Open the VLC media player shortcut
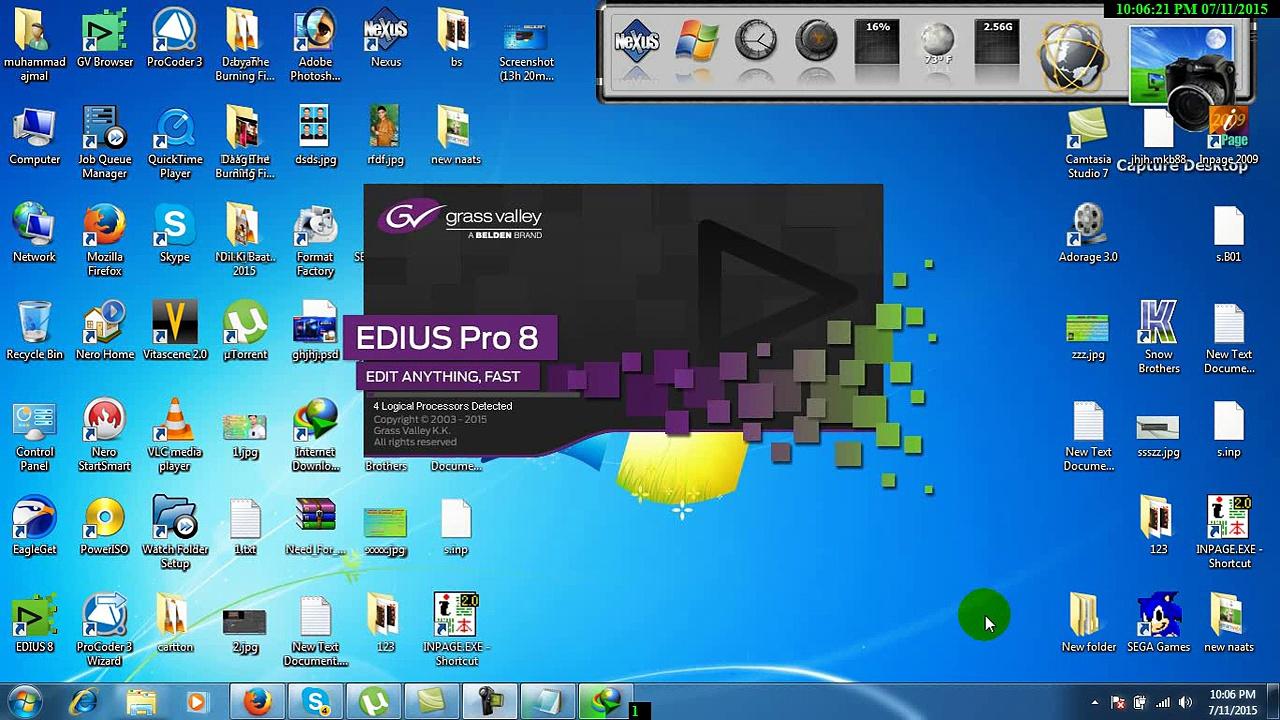The height and width of the screenshot is (720, 1280). [174, 436]
